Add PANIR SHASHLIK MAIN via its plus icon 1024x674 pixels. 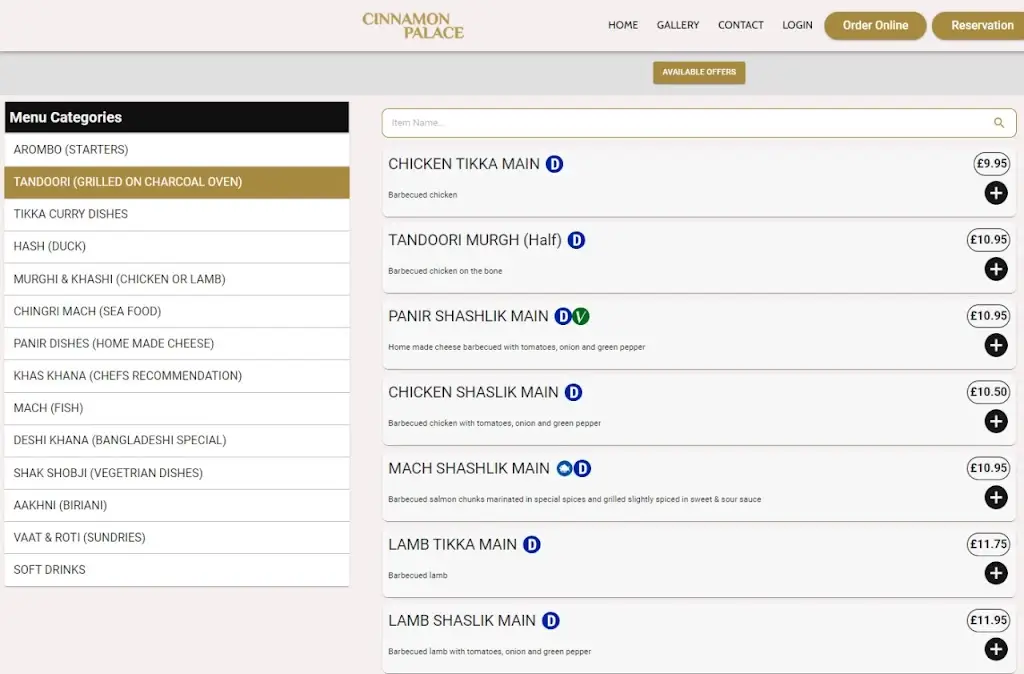[x=996, y=345]
